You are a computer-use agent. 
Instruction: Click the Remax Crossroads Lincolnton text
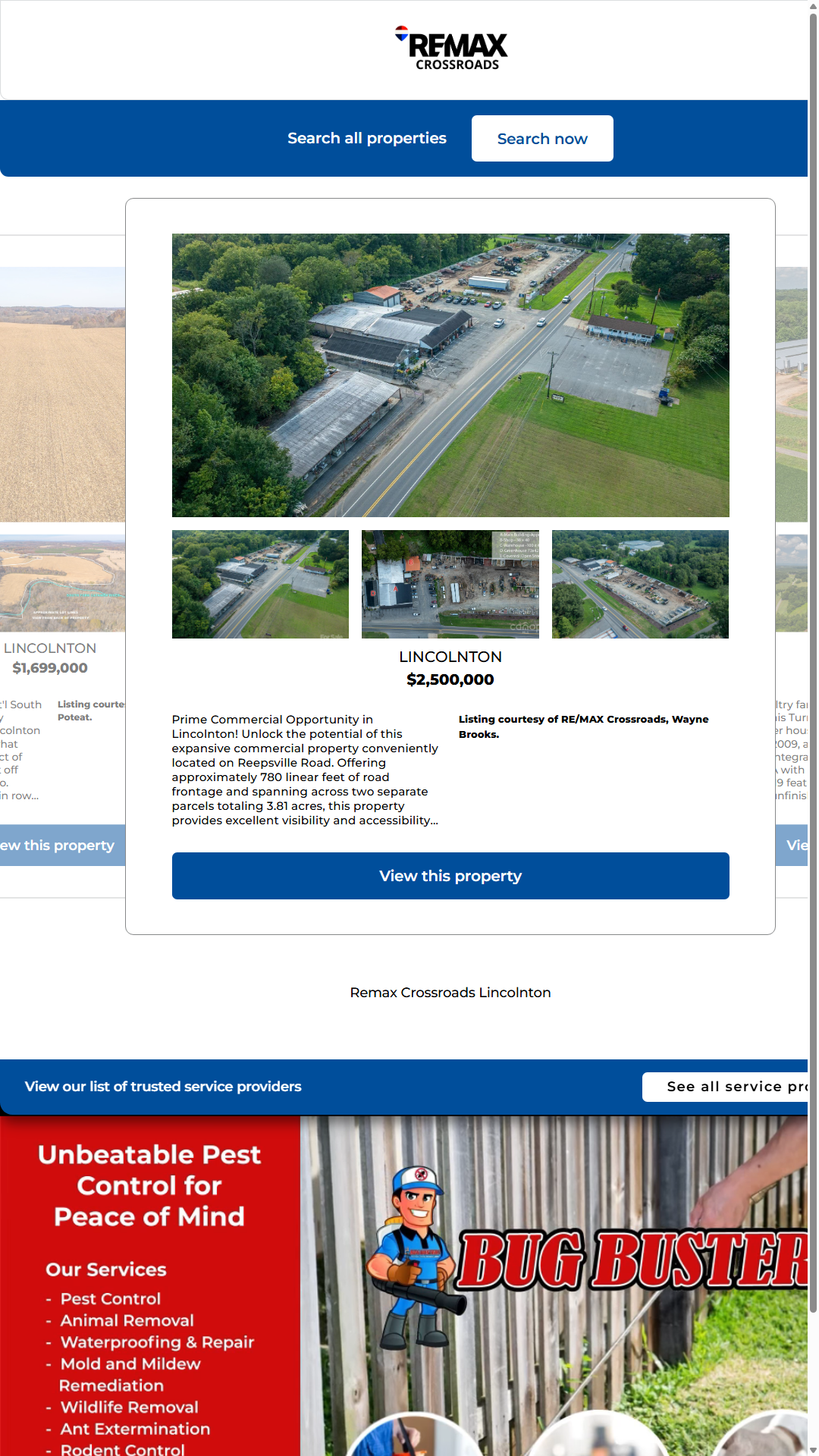click(450, 993)
